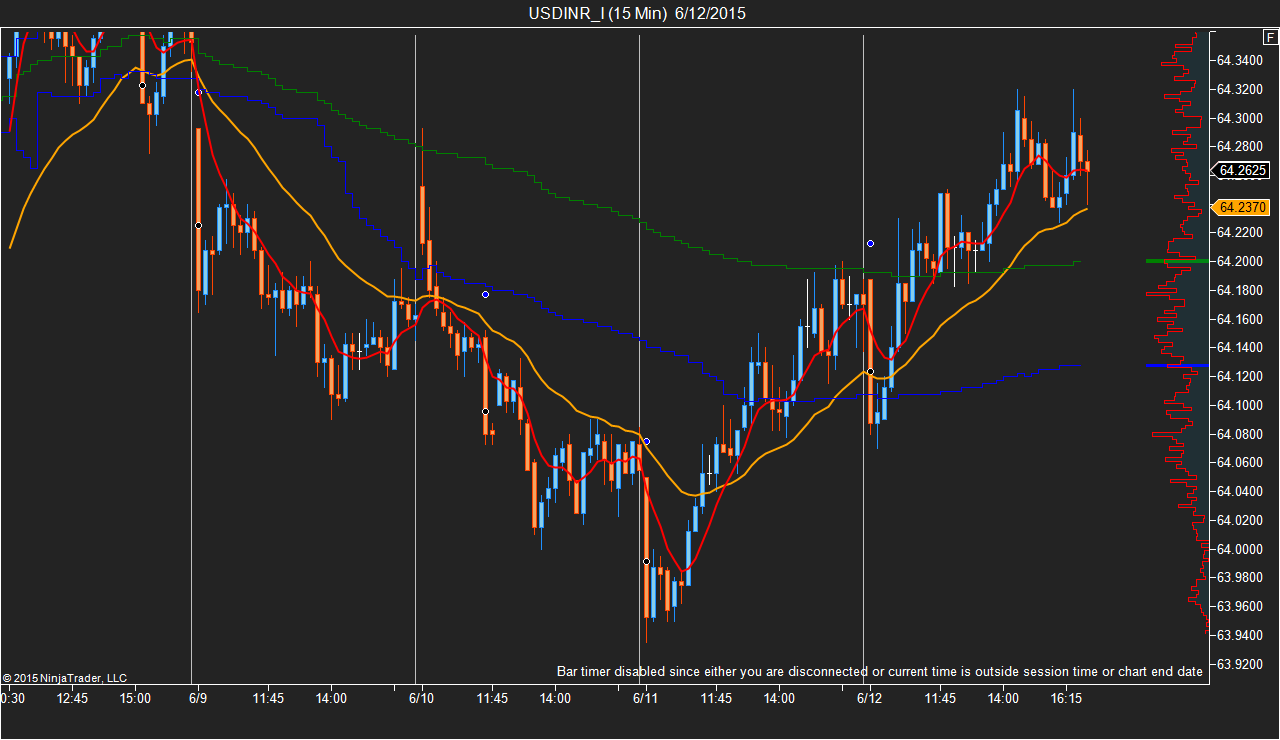Click the 64.2200 price axis label
The width and height of the screenshot is (1280, 740).
[x=1240, y=233]
